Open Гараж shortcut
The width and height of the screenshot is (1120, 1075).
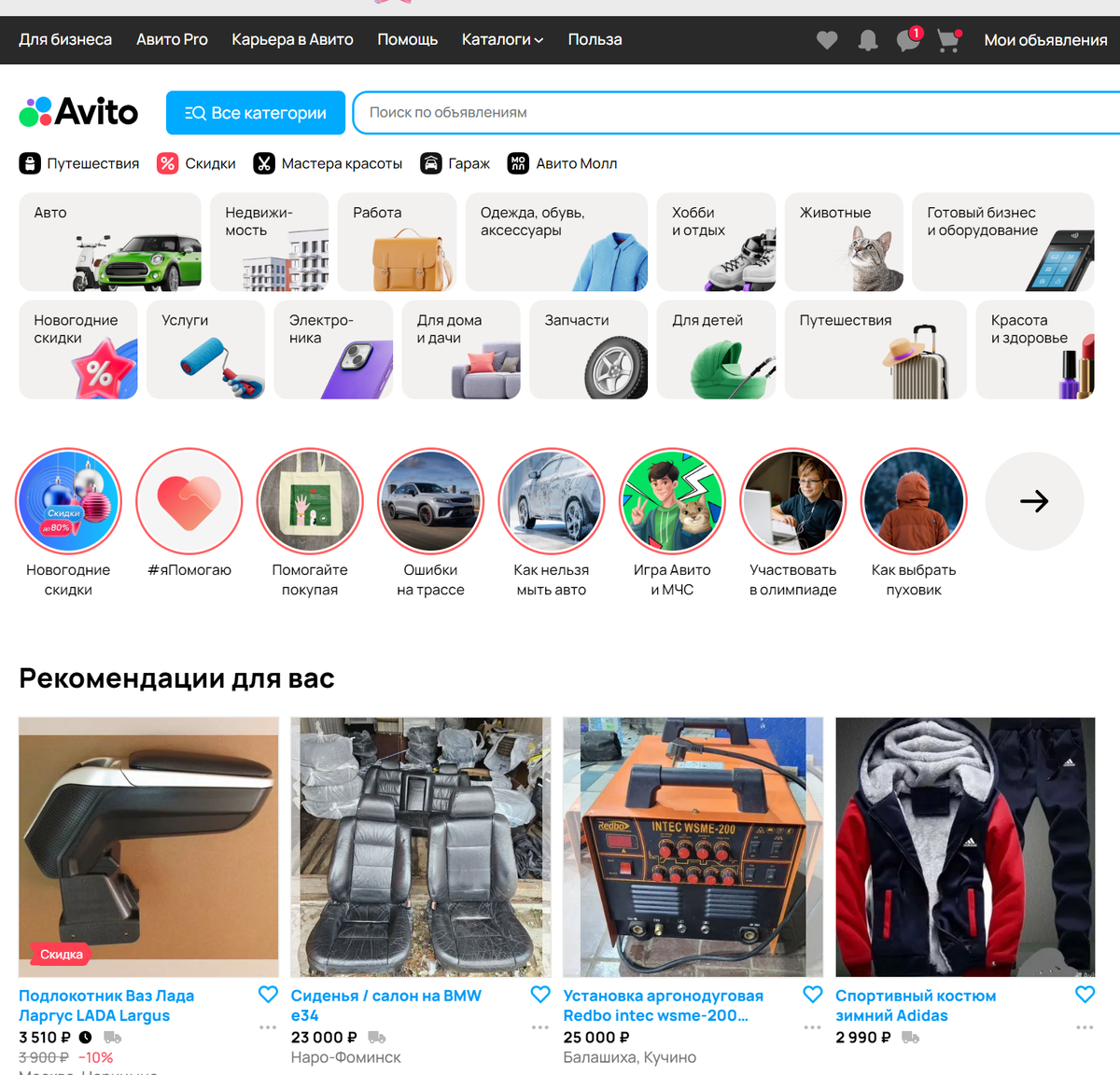(455, 163)
